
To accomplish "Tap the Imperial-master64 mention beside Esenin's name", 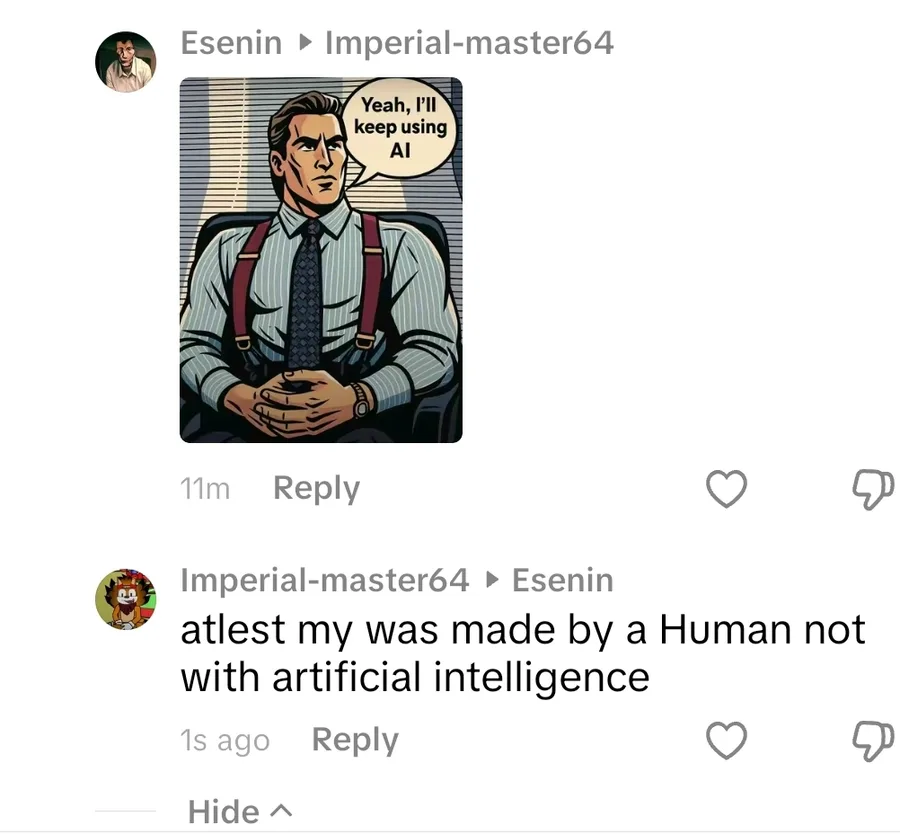I will click(x=470, y=43).
